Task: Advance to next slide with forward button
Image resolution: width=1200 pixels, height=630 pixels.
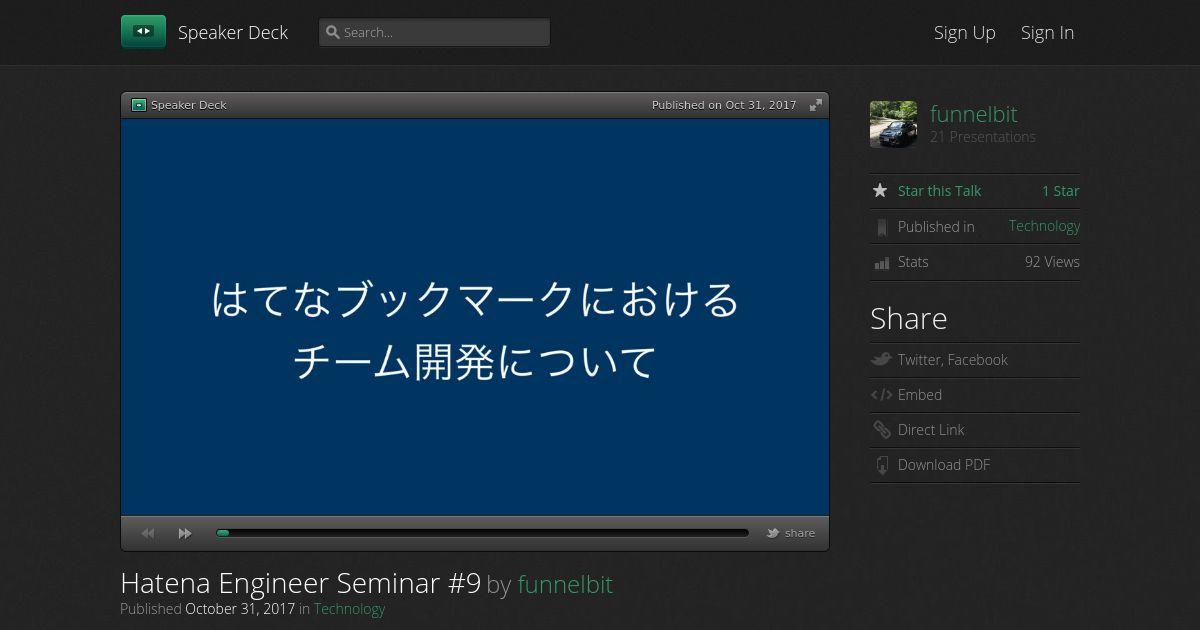Action: (185, 533)
